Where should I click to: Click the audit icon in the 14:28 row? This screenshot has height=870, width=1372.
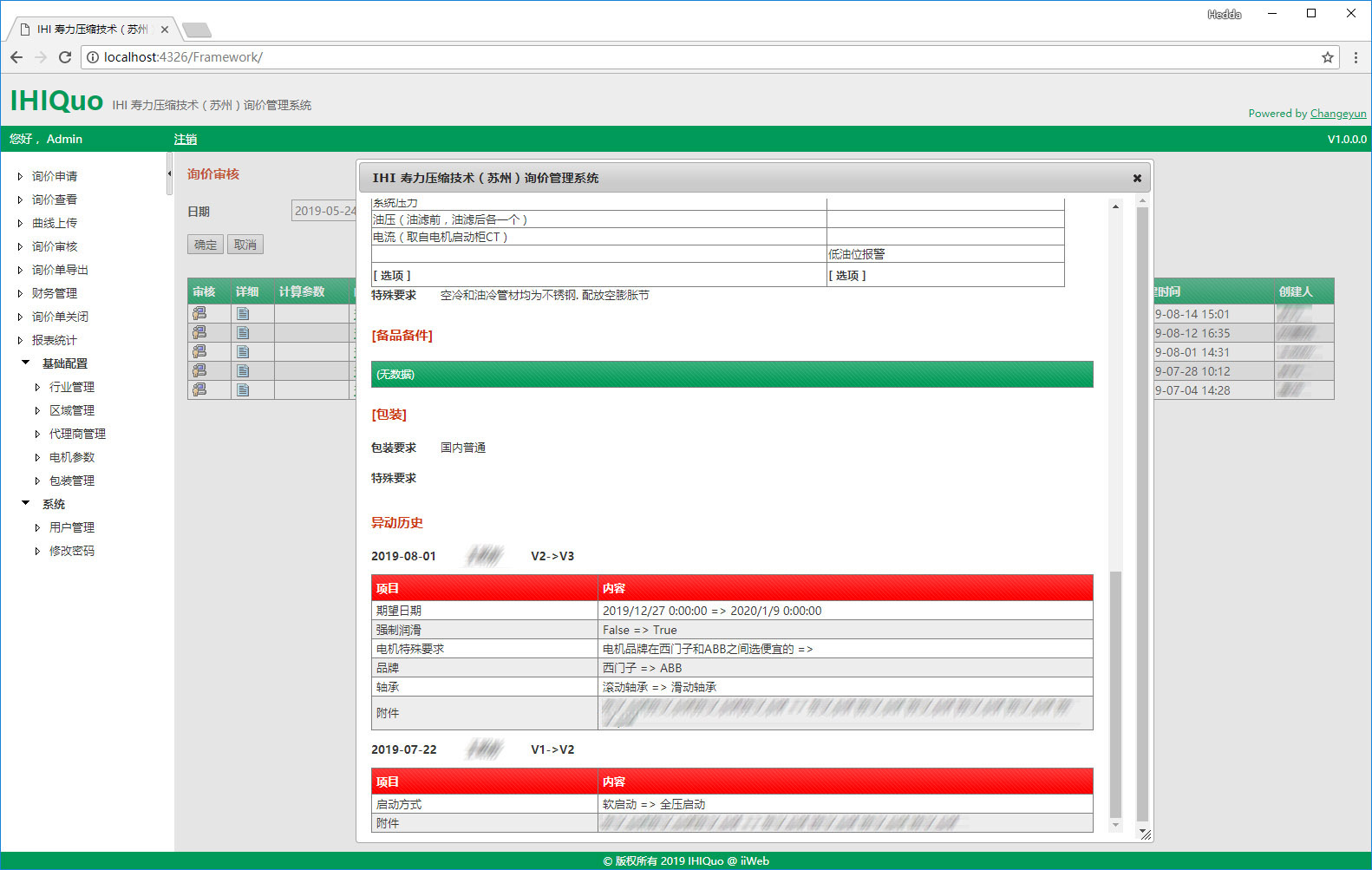click(199, 389)
